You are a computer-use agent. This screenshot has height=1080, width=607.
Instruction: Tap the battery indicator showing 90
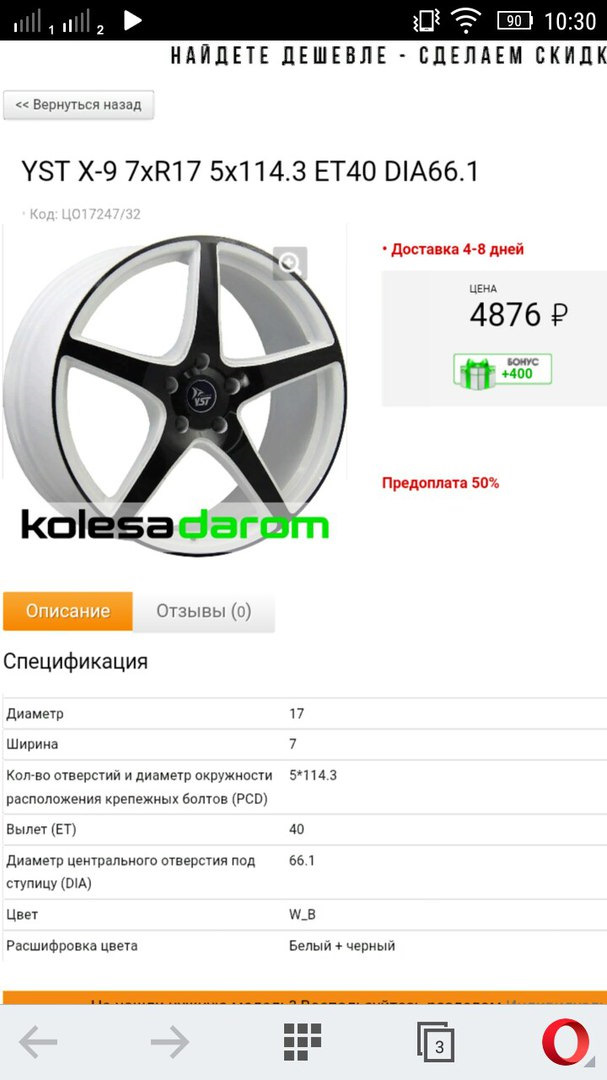point(515,21)
